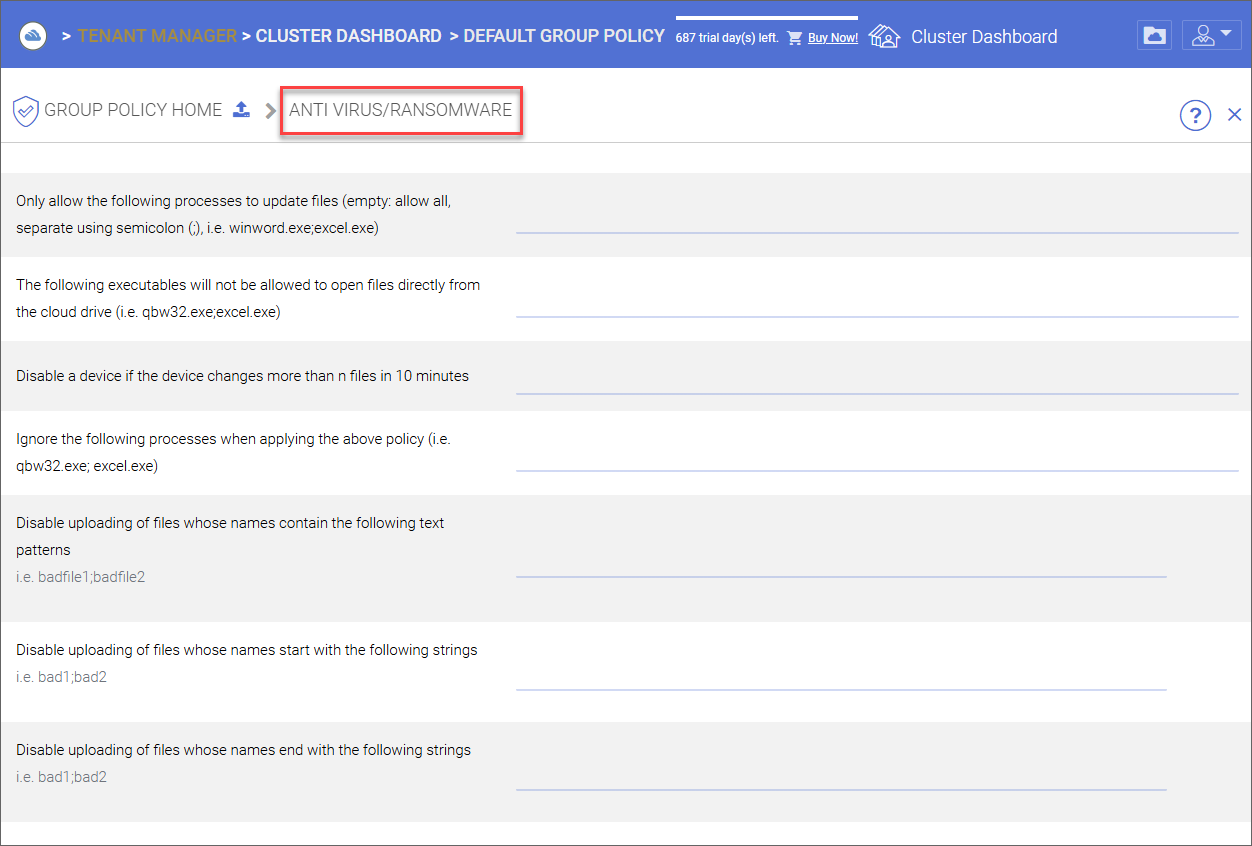Go to CLUSTER DASHBOARD breadcrumb
Image resolution: width=1252 pixels, height=846 pixels.
(348, 36)
